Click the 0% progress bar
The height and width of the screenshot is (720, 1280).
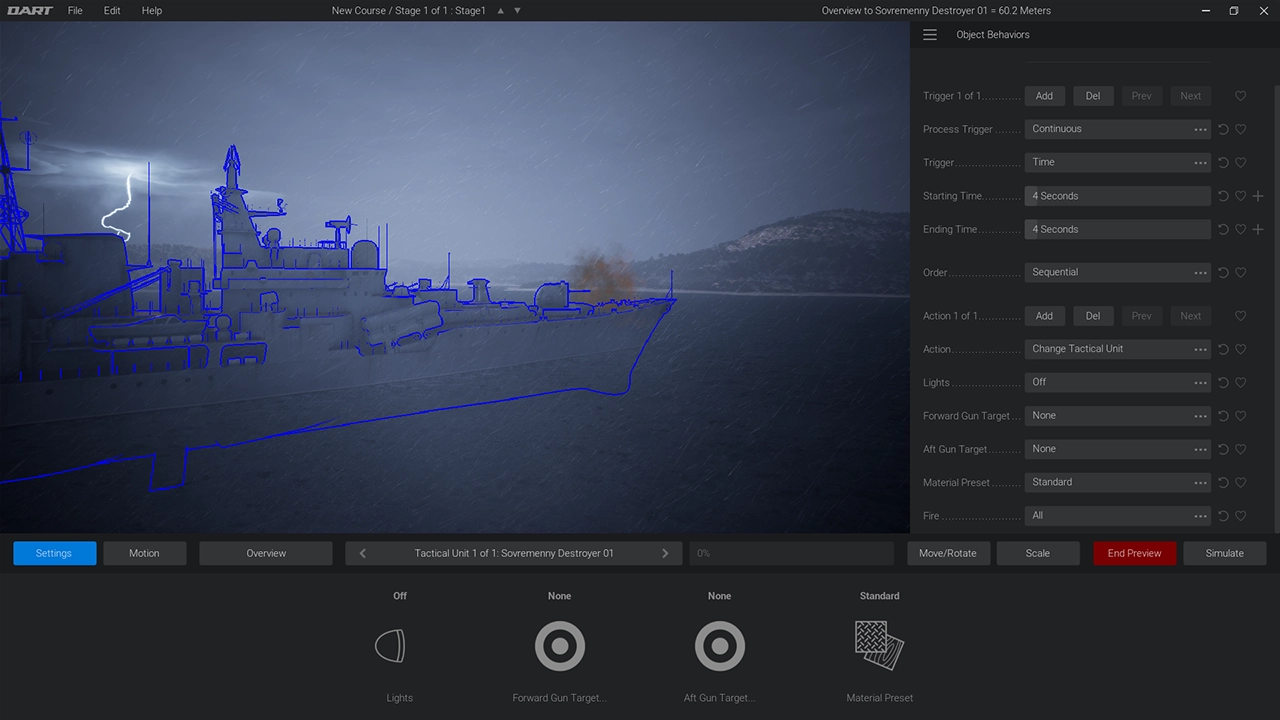(x=791, y=553)
